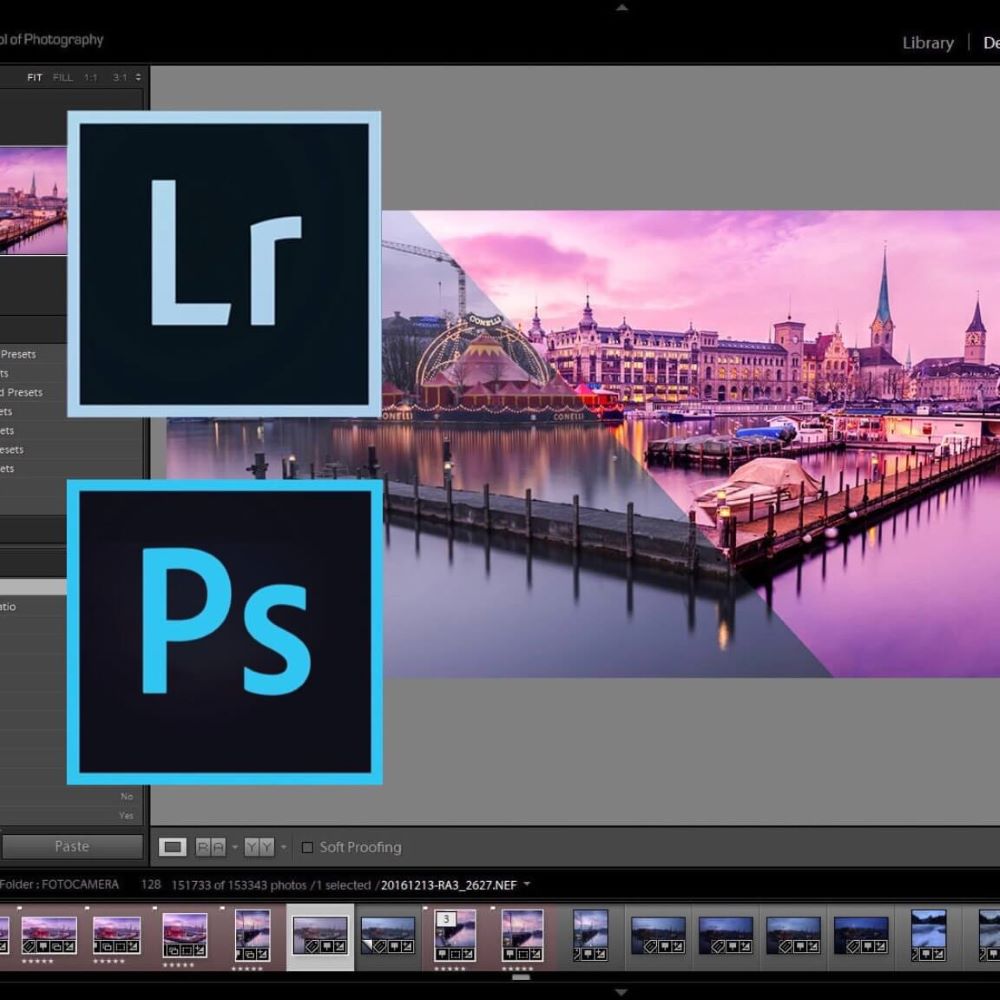Enable the Soft Proofing checkbox
Viewport: 1000px width, 1000px height.
[x=307, y=847]
